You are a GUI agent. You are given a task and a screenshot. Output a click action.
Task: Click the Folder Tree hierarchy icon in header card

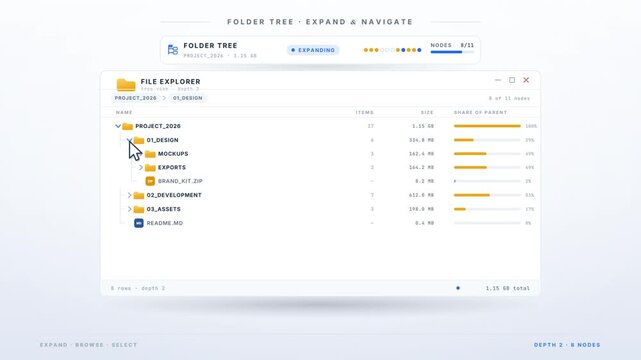coord(173,50)
